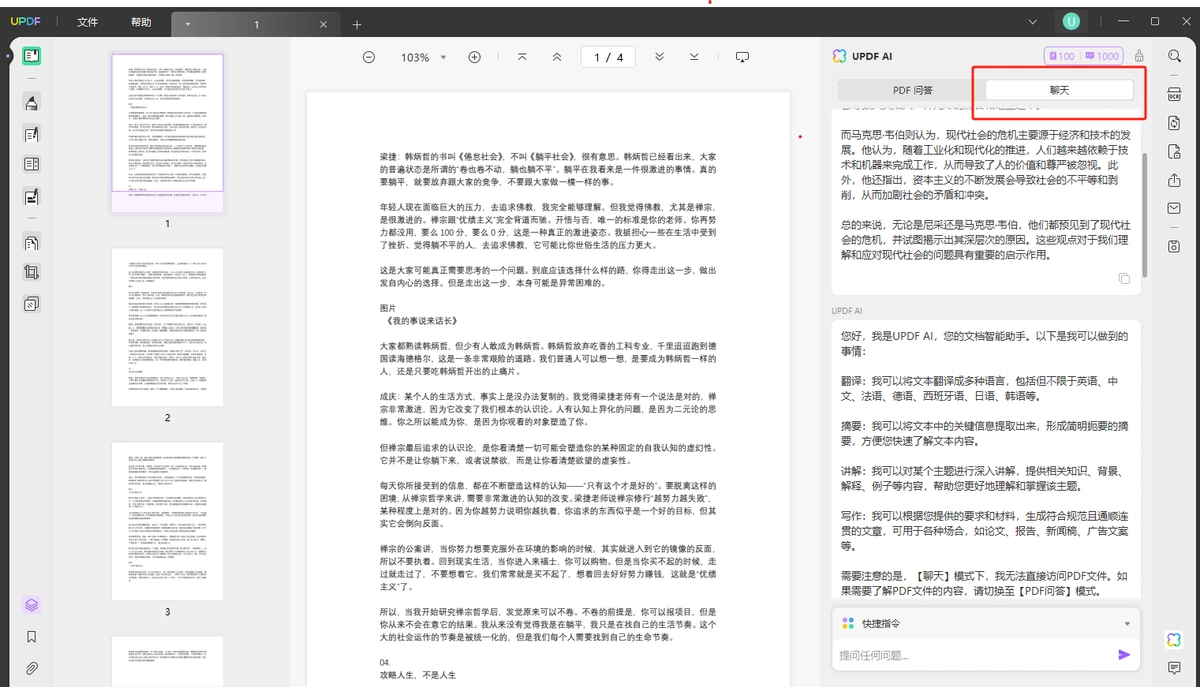Viewport: 1200px width, 687px height.
Task: Toggle the comments panel icon bottom right
Action: (1174, 668)
